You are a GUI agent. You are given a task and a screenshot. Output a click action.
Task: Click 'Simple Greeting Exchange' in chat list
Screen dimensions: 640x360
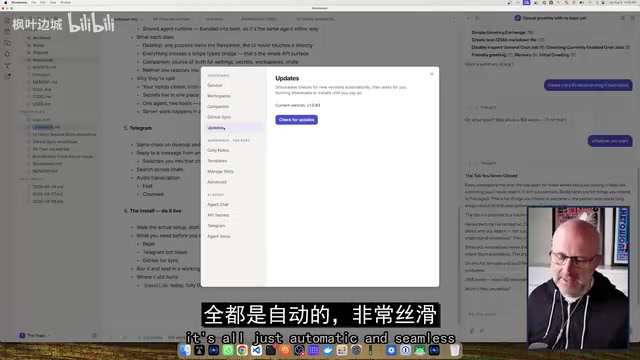pyautogui.click(x=498, y=32)
